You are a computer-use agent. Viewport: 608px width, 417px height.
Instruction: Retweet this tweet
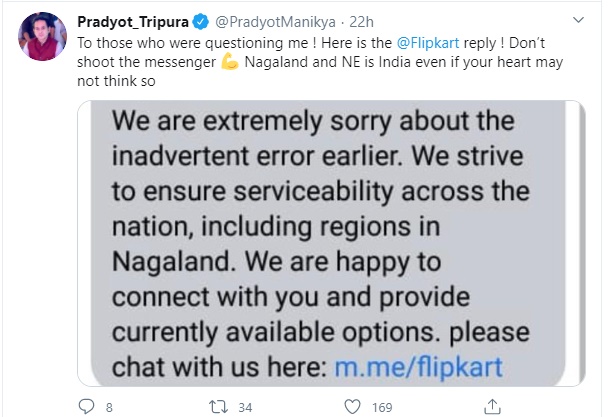pyautogui.click(x=228, y=406)
